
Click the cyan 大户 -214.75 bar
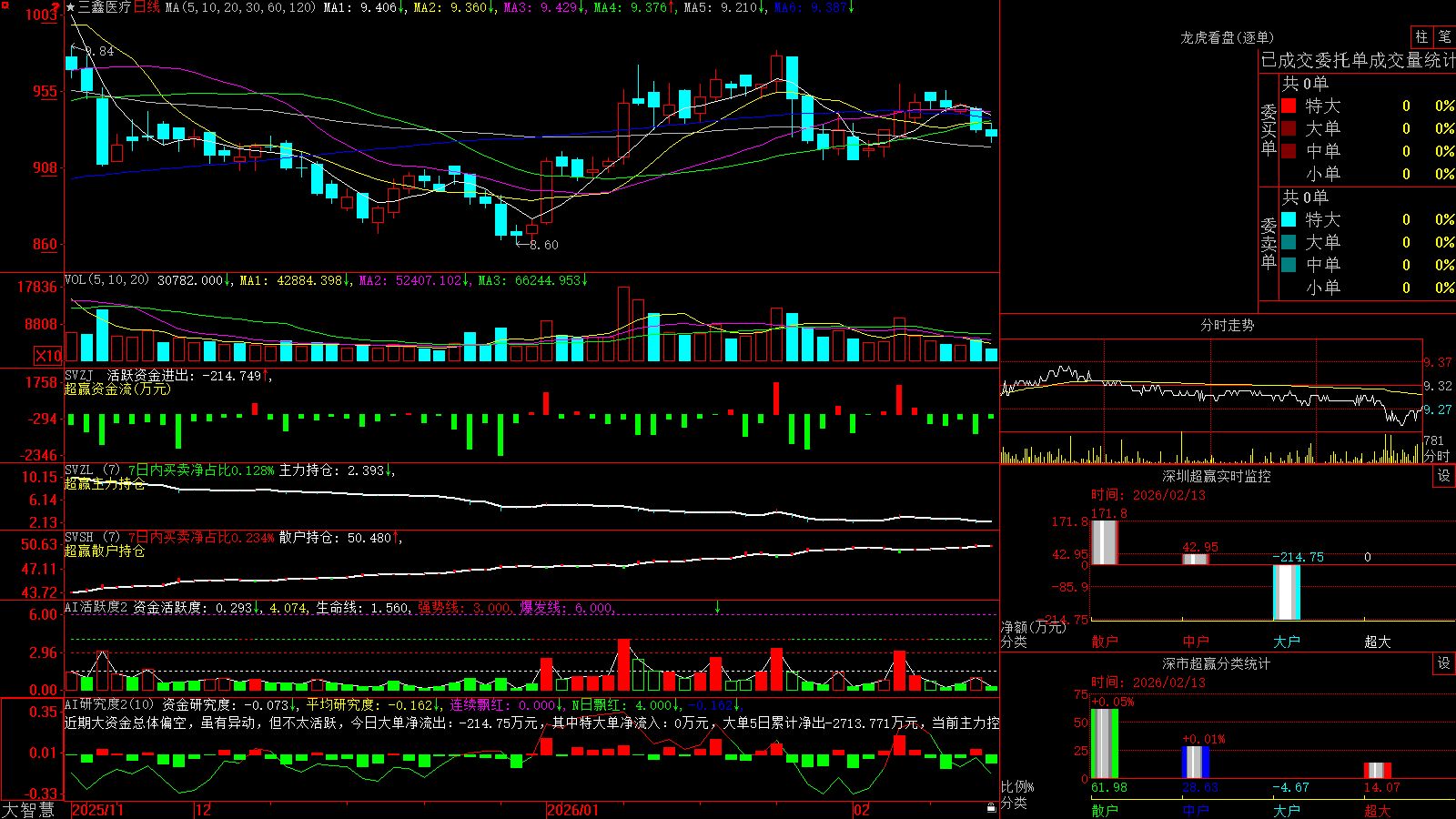[x=1286, y=592]
